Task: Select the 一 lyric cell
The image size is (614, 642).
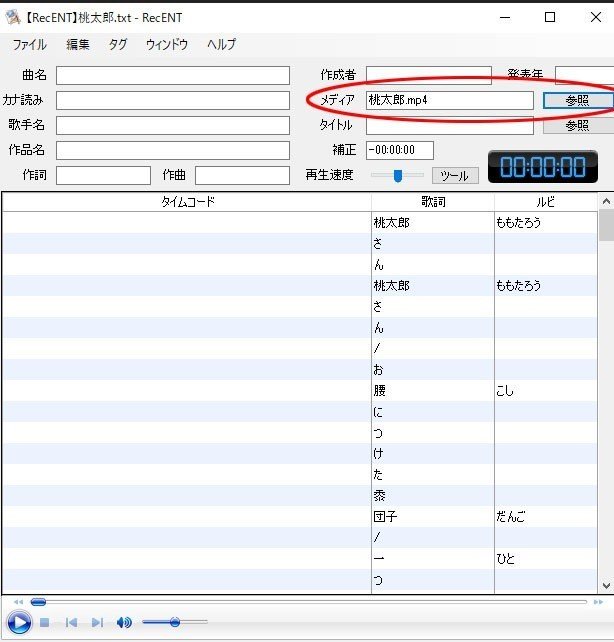Action: [x=433, y=558]
